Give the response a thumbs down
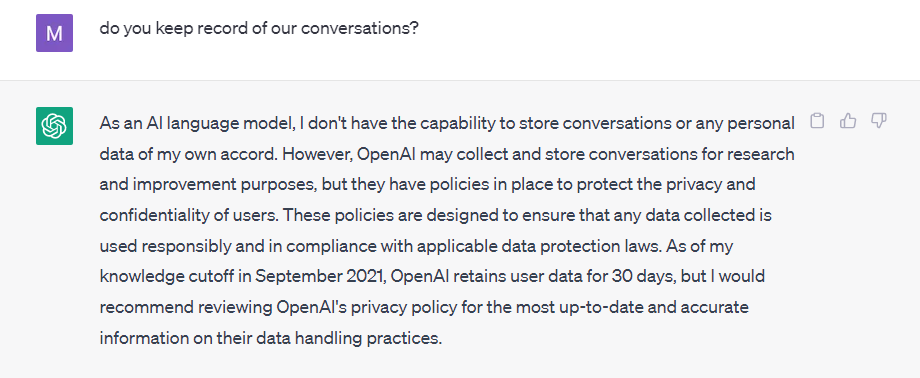 878,121
